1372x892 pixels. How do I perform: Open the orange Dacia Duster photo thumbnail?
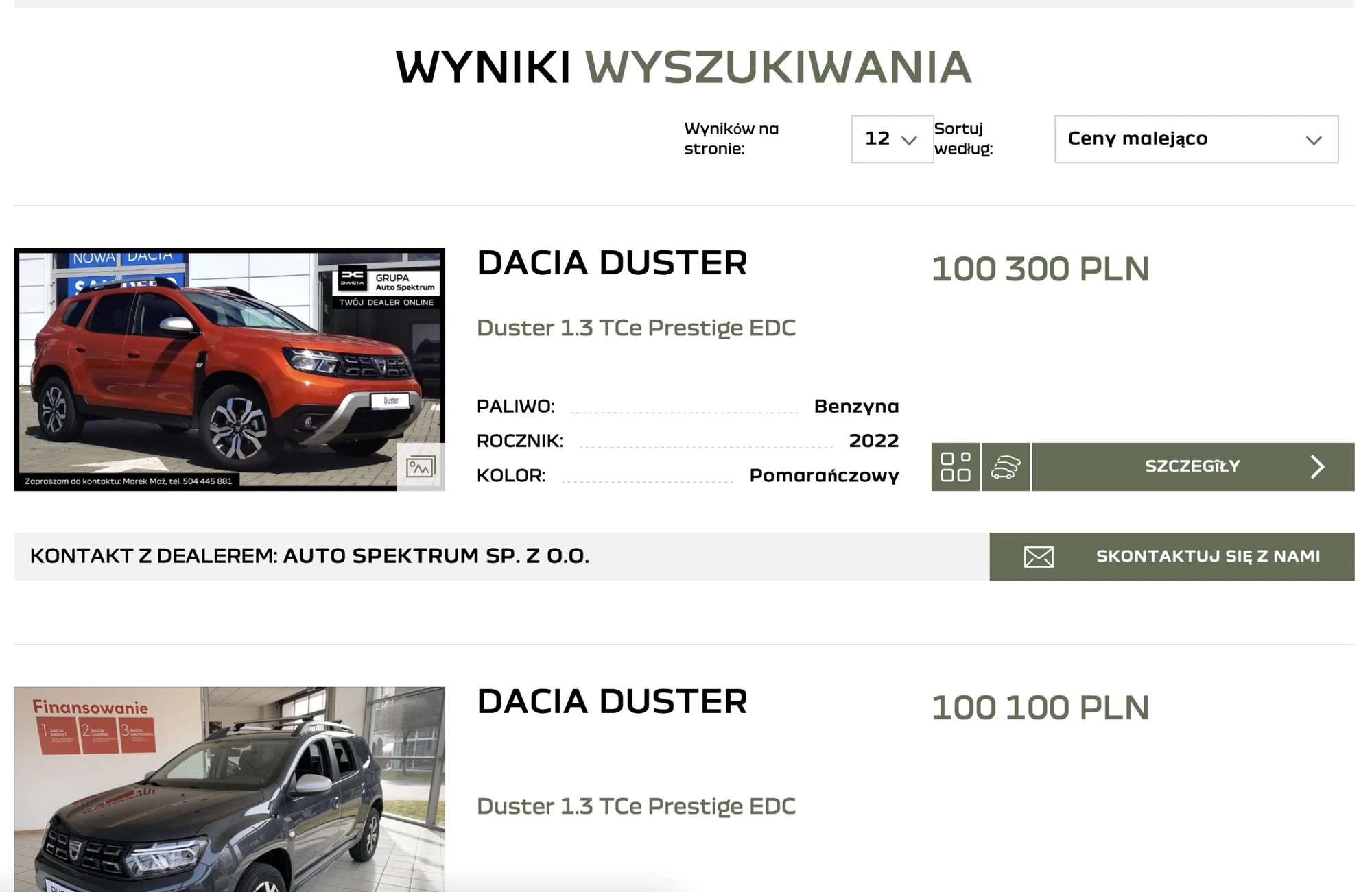click(229, 370)
